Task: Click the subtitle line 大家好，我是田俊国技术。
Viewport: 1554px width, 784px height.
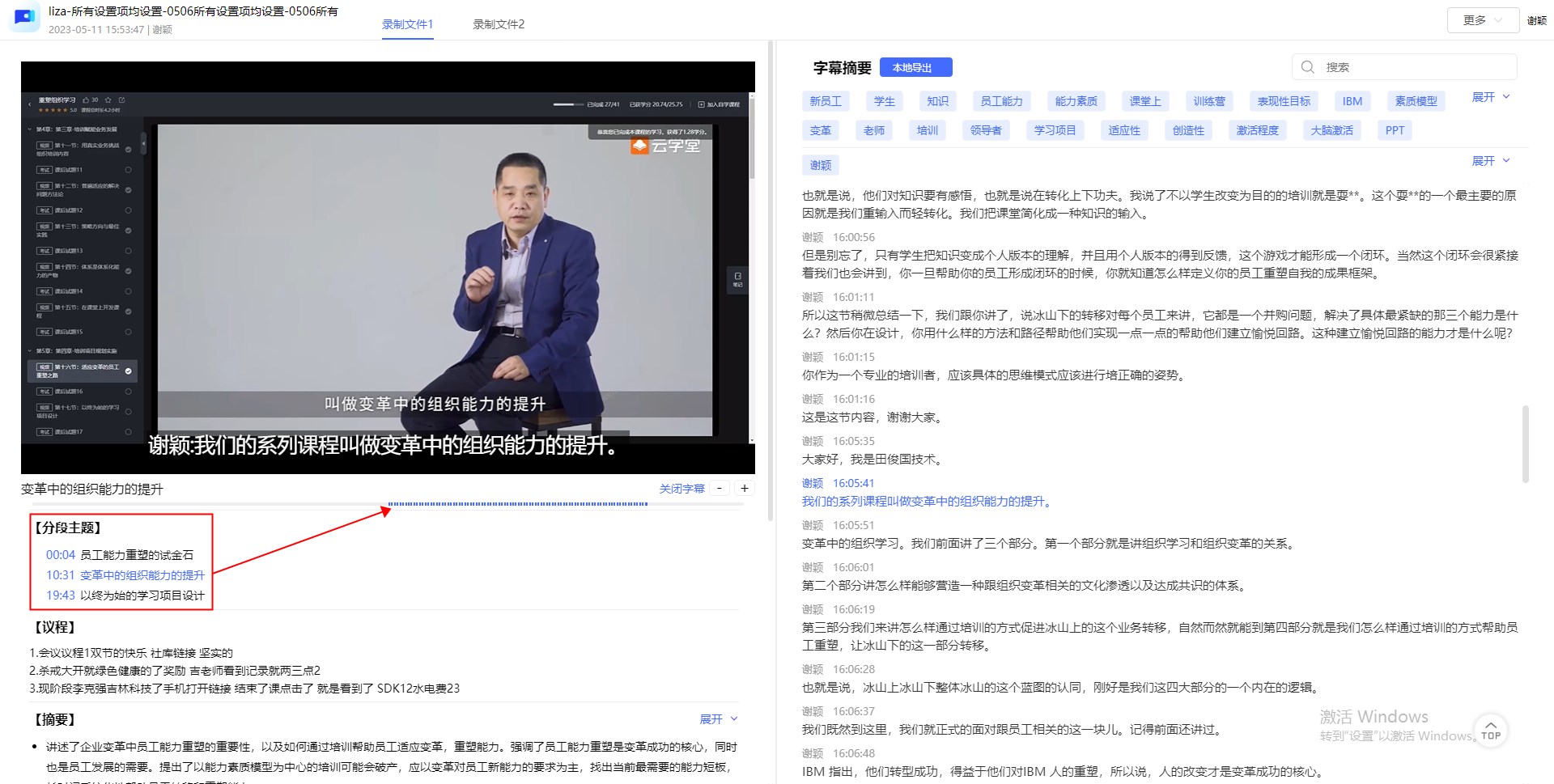Action: pos(872,460)
